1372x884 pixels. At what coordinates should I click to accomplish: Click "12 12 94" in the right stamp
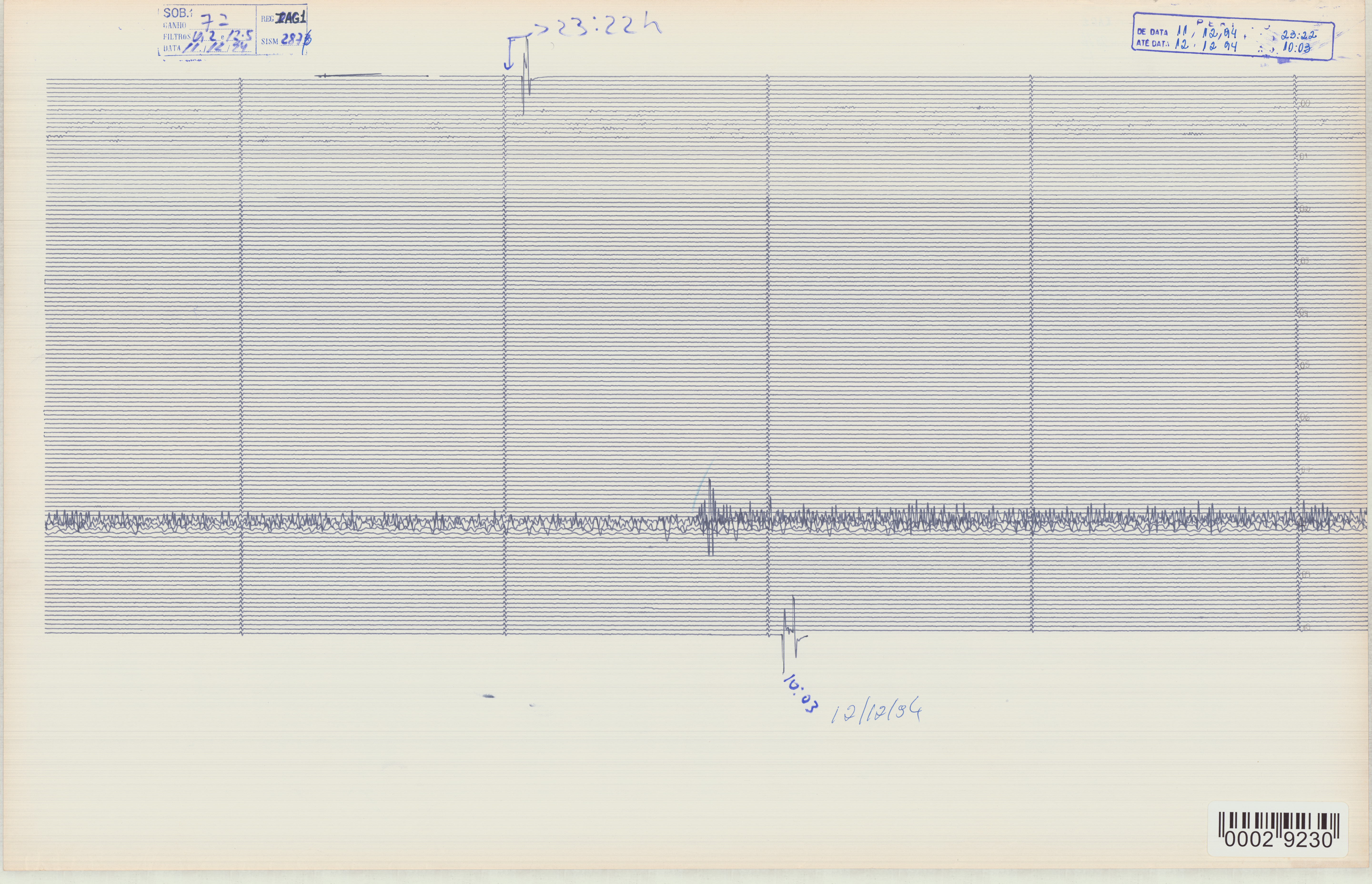[1206, 45]
